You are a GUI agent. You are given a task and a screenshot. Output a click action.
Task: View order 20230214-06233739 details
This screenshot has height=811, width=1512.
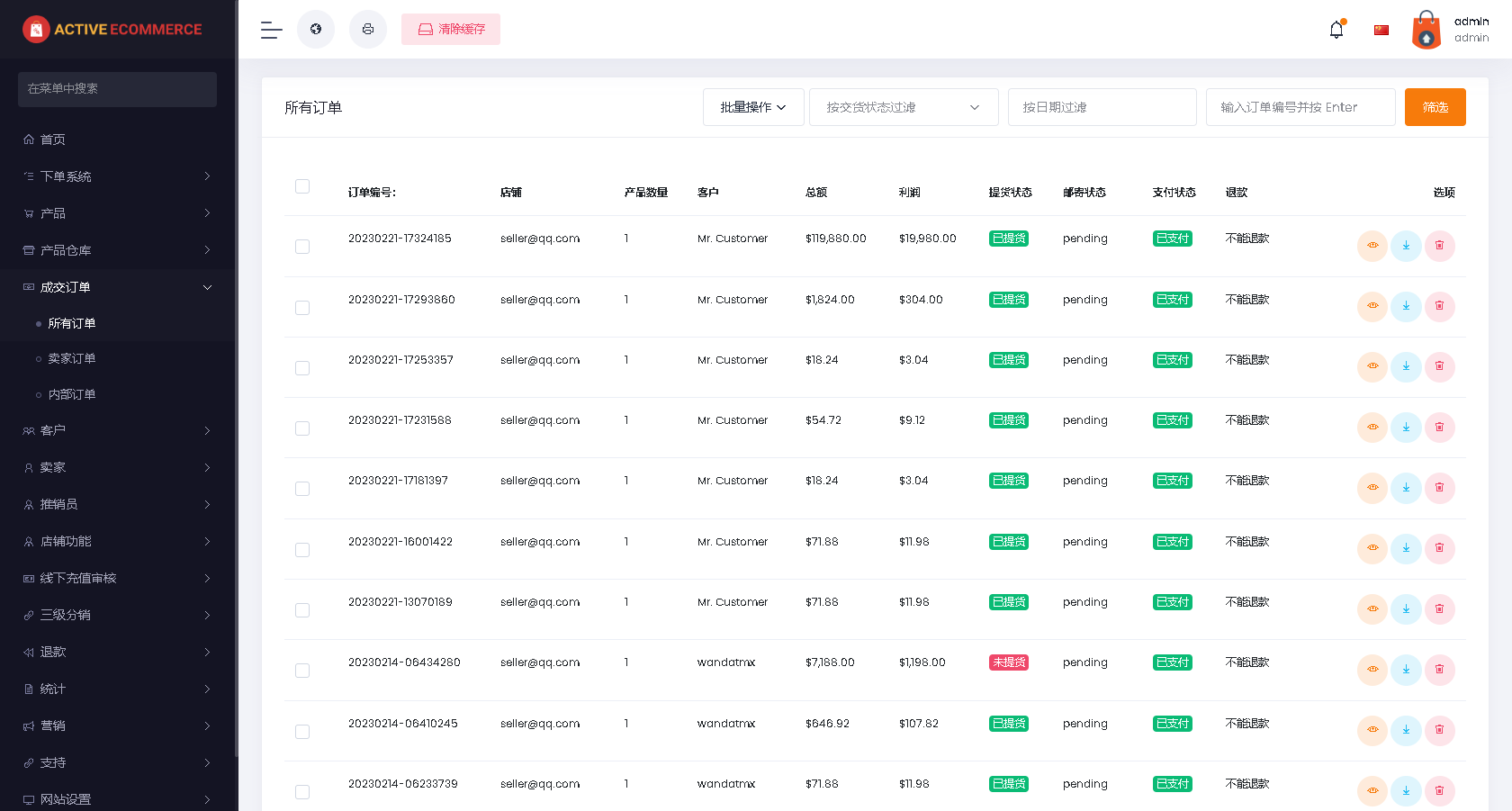[x=1372, y=791]
